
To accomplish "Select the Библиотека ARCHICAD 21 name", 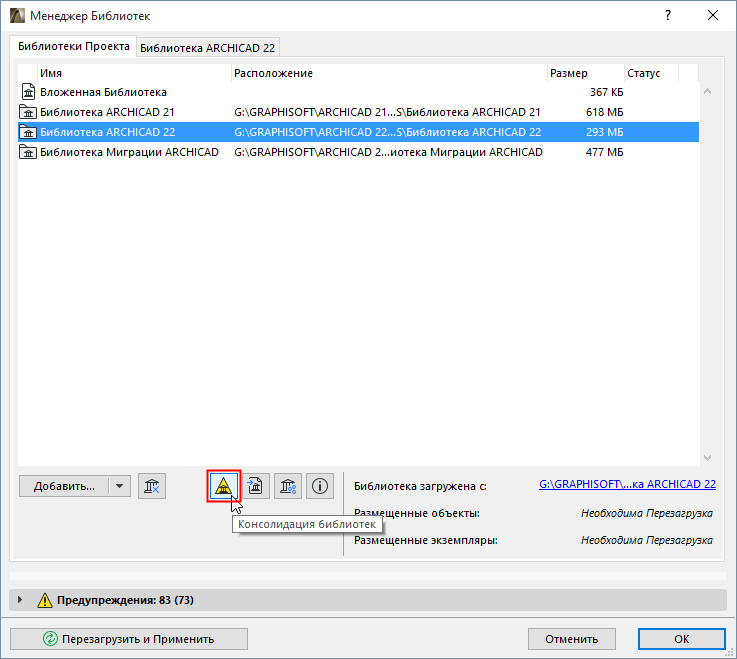I will [x=107, y=112].
